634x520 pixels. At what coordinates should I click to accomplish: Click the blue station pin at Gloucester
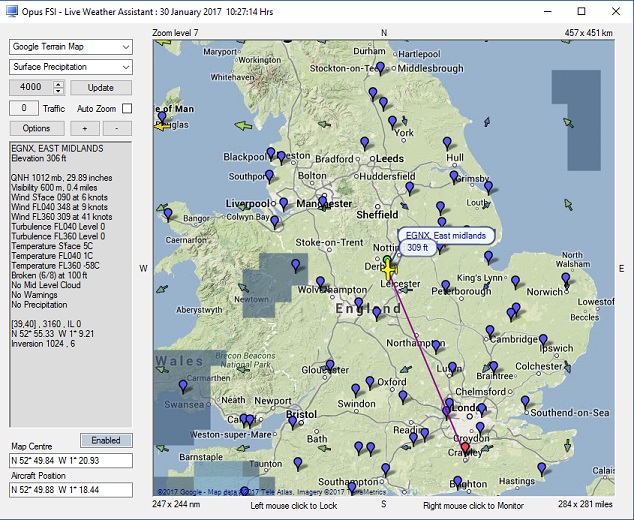pos(330,366)
